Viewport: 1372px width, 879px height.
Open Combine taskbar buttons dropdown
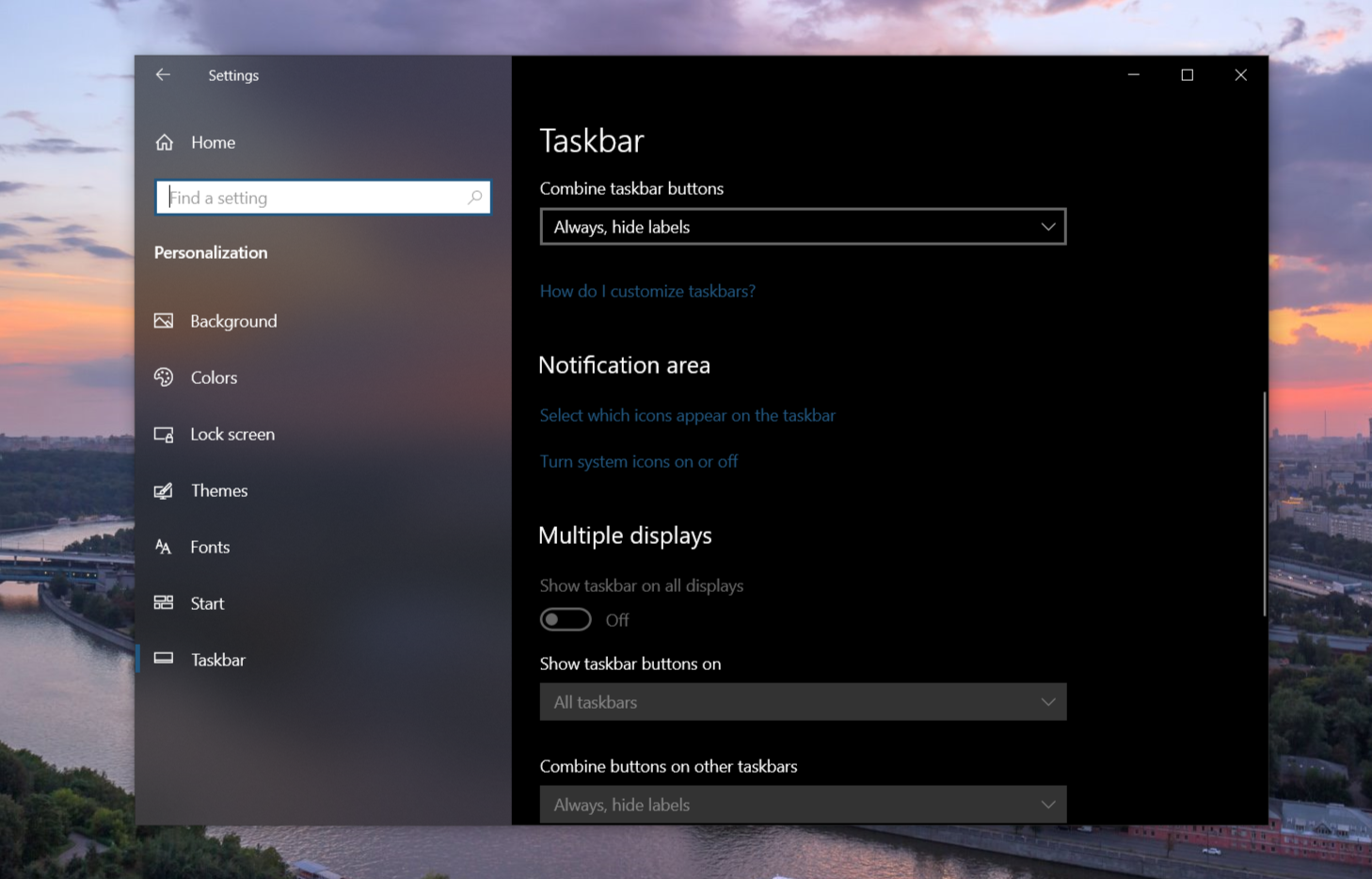pyautogui.click(x=803, y=227)
